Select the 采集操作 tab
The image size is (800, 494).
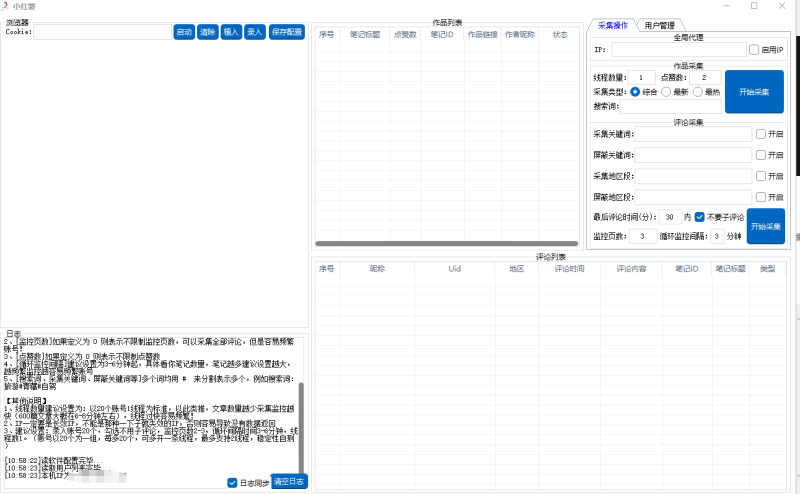pos(613,25)
